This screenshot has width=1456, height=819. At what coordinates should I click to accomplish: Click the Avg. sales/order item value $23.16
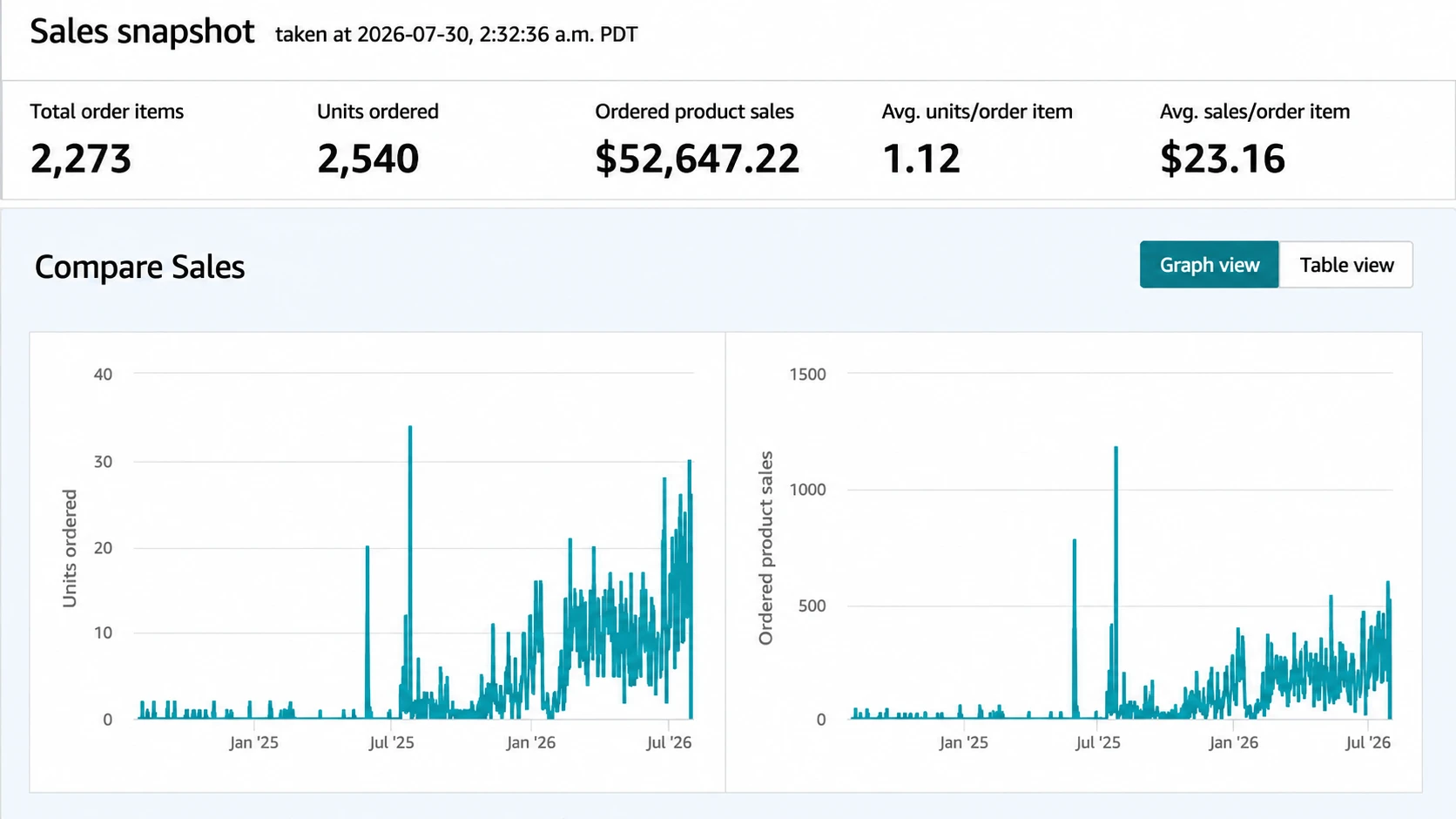coord(1222,159)
